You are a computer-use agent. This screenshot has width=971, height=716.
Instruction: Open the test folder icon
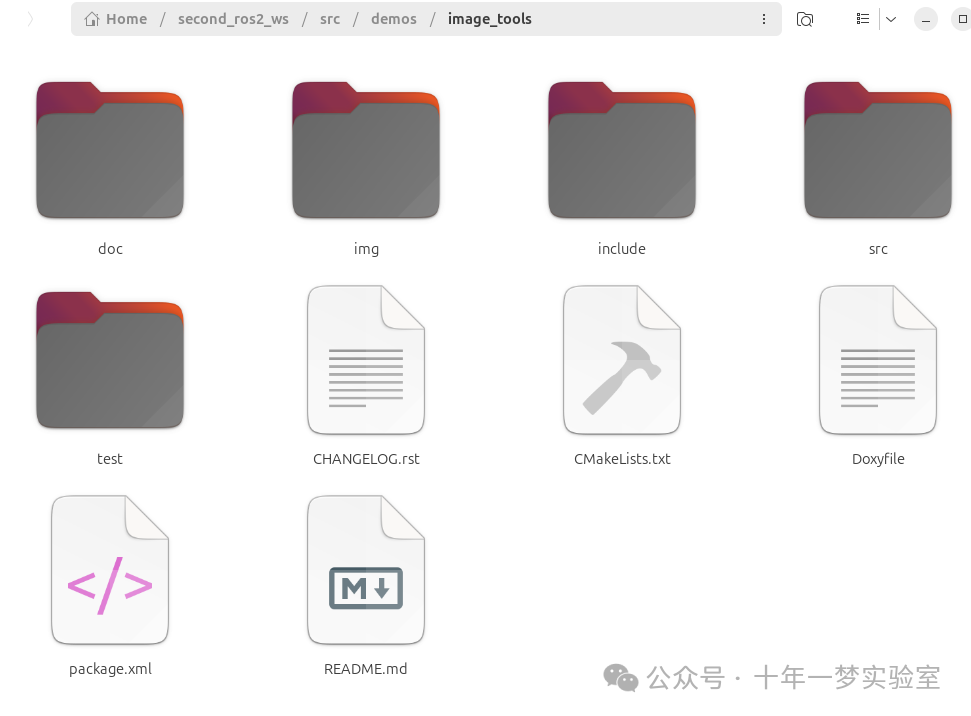[110, 360]
